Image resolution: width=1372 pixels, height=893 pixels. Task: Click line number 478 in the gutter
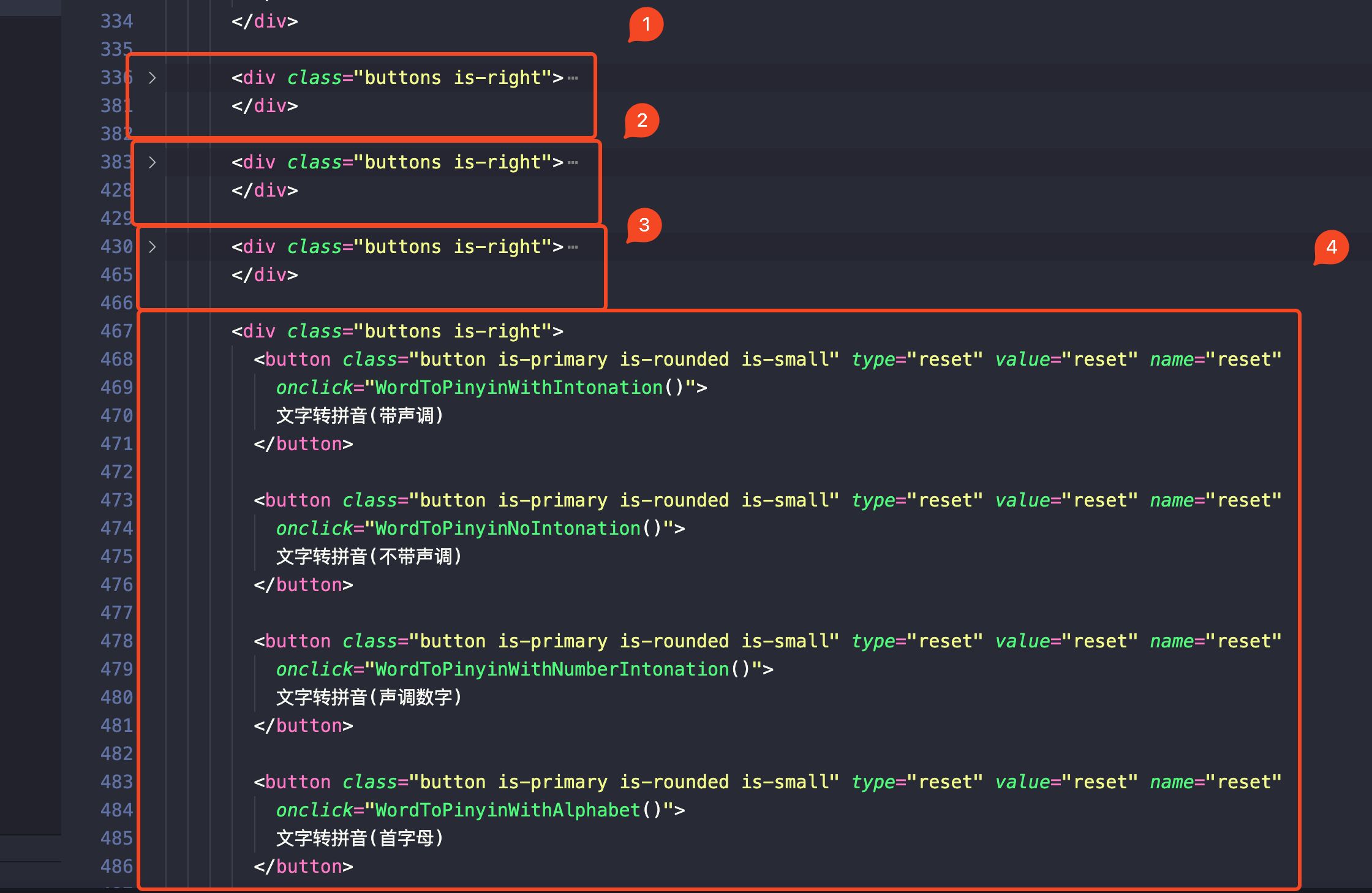tap(116, 641)
